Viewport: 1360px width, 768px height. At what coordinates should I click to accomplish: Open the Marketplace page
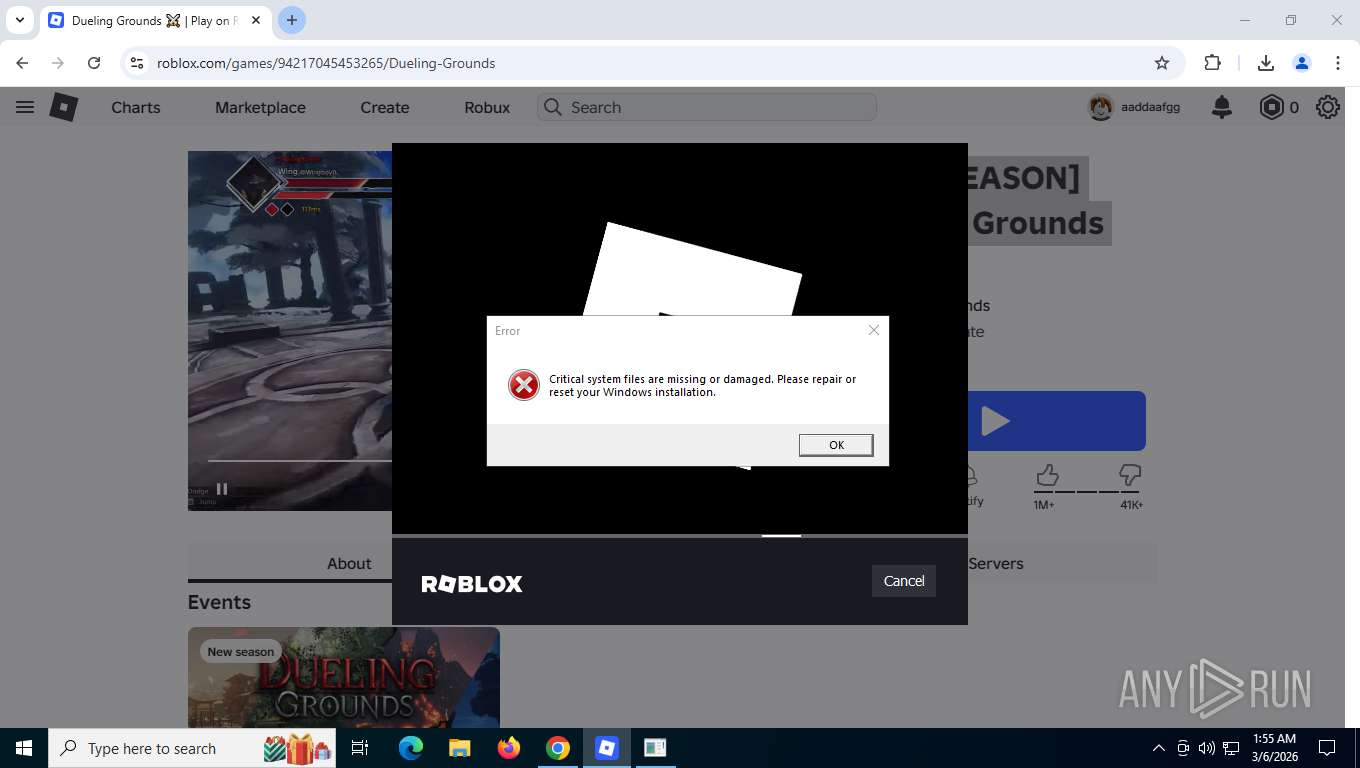click(260, 107)
